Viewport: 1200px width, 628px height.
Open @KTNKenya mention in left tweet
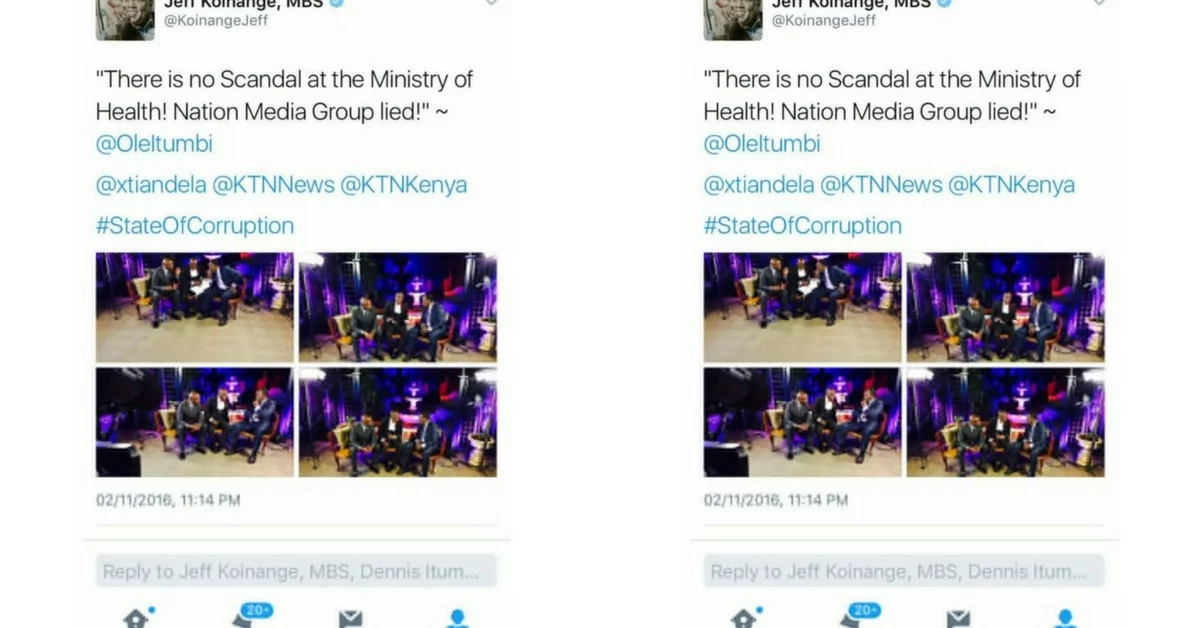pos(403,185)
